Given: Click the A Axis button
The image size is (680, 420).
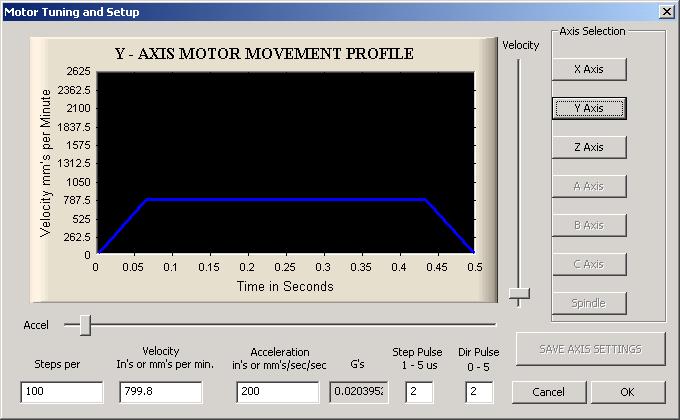Looking at the screenshot, I should [x=589, y=186].
